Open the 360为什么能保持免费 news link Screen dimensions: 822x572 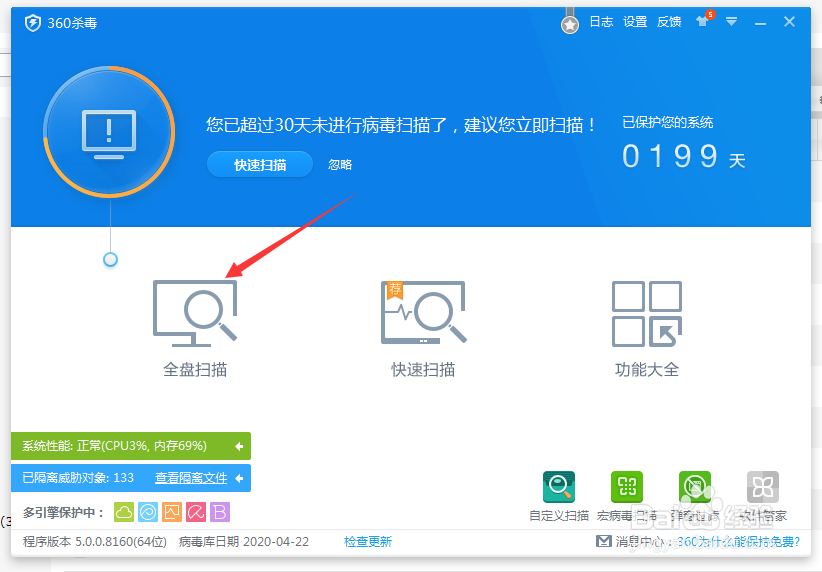point(739,542)
